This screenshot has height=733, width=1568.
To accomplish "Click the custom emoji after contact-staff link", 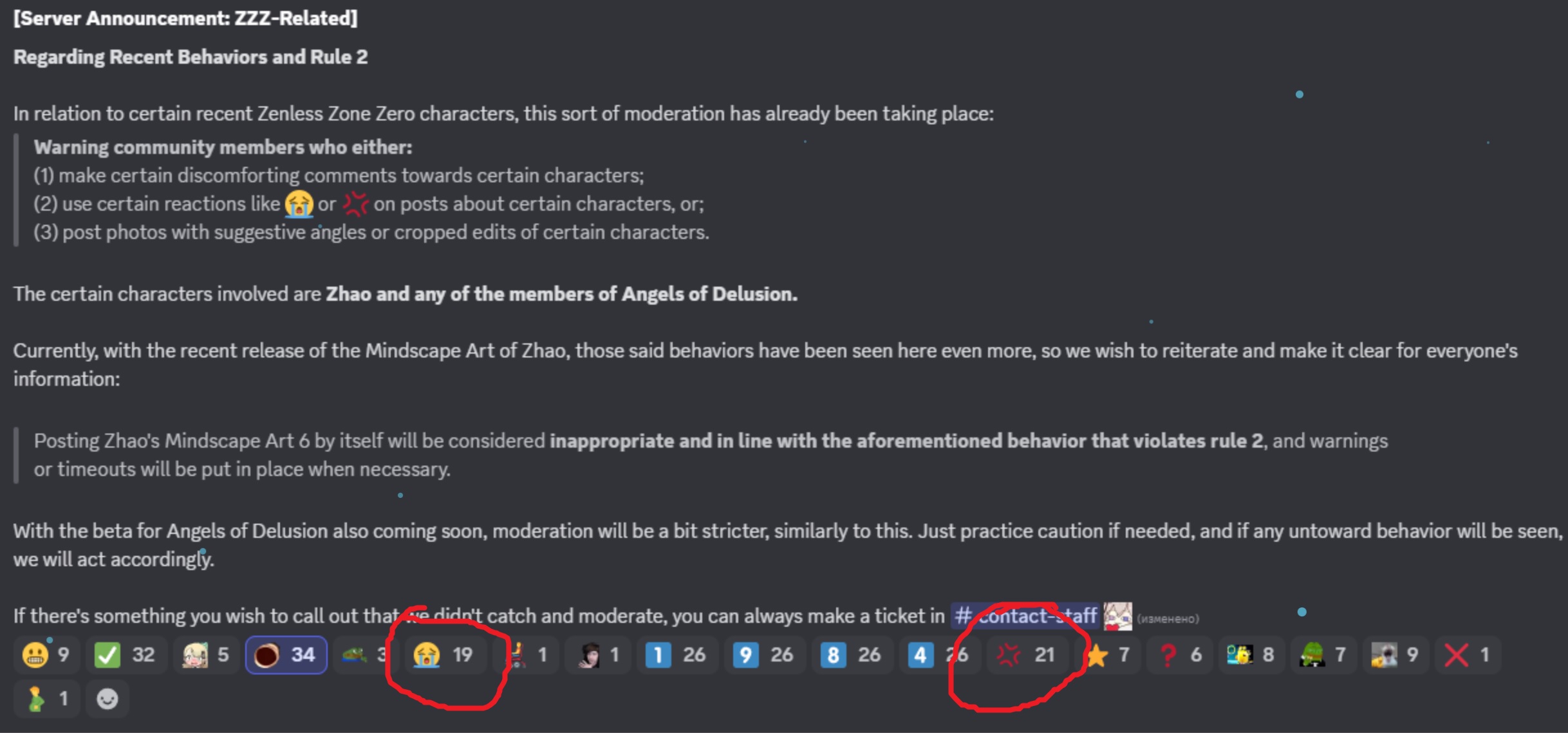I will (1118, 616).
